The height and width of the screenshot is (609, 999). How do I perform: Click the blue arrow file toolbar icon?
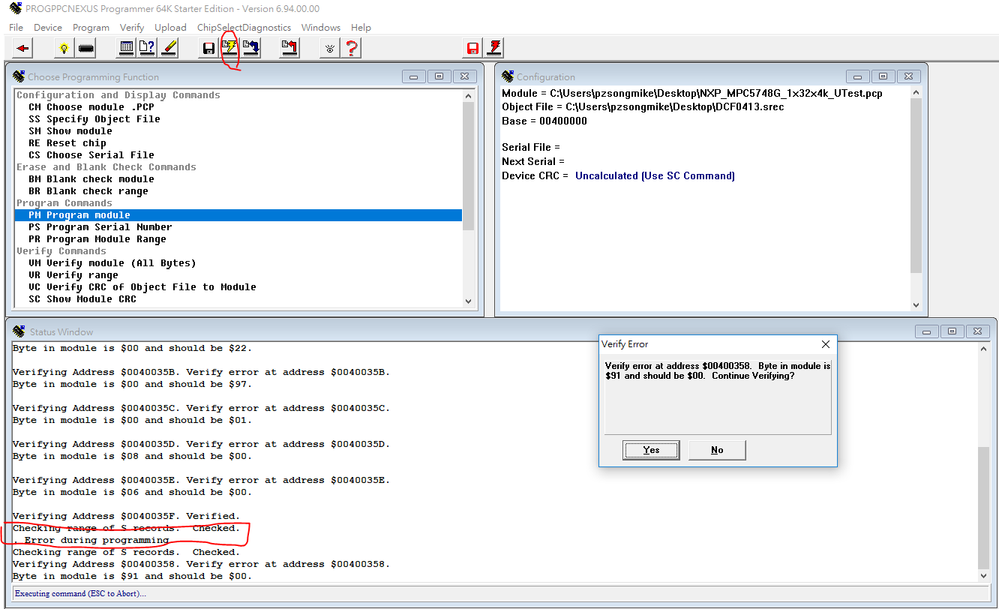[251, 48]
